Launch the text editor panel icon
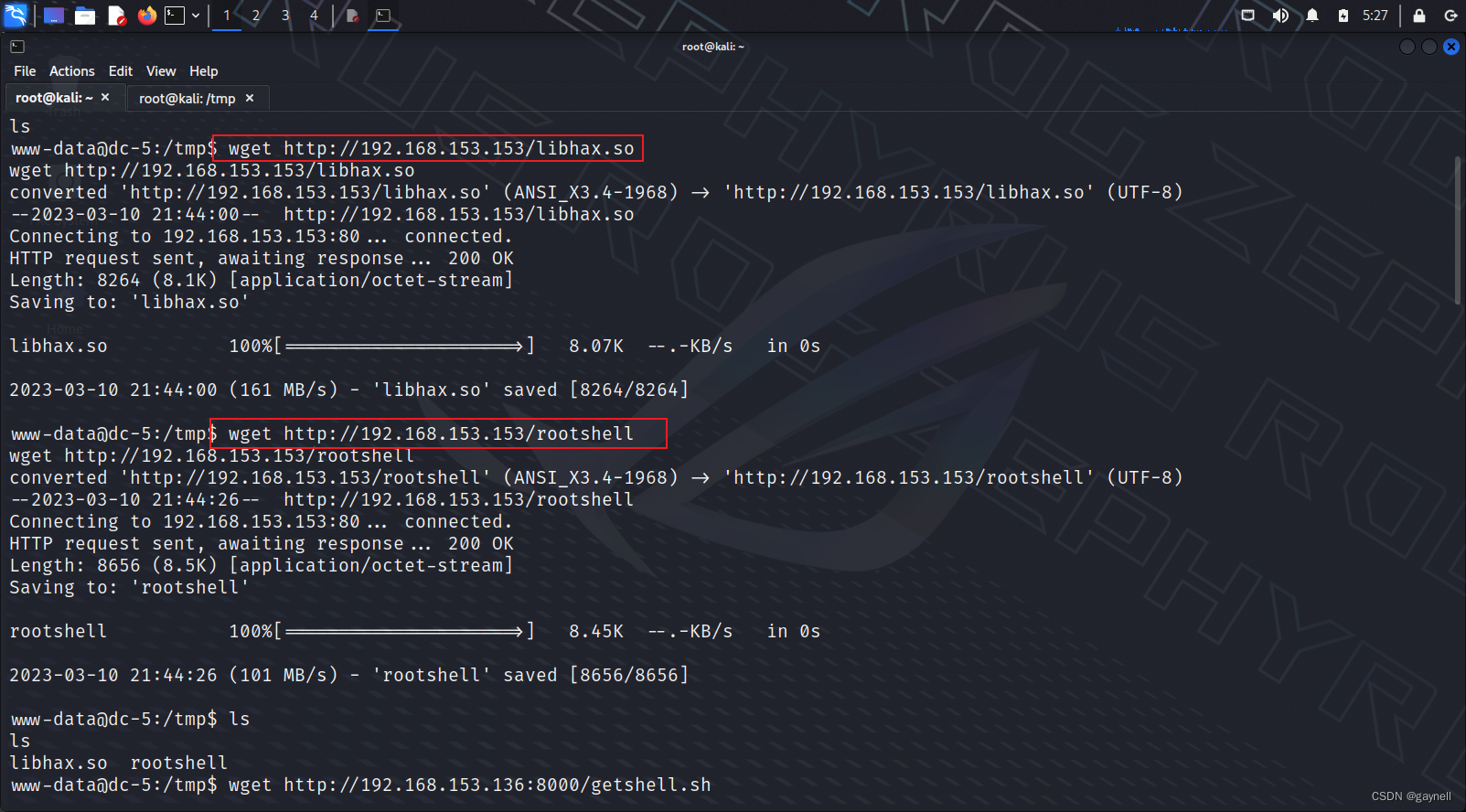1466x812 pixels. (116, 16)
